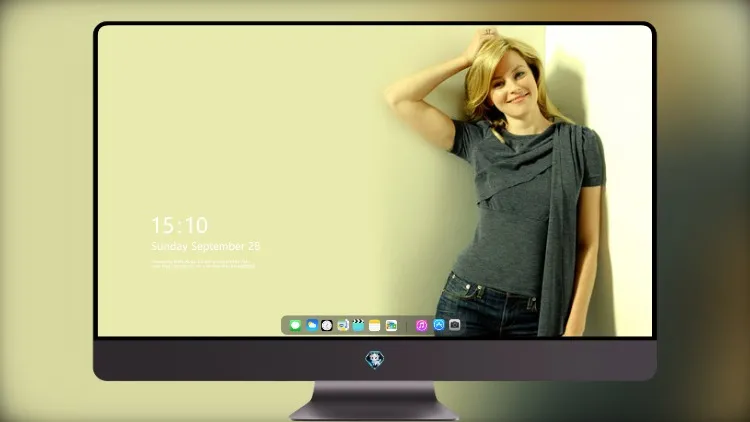
Task: Open the yellow Notes app icon
Action: [x=375, y=325]
